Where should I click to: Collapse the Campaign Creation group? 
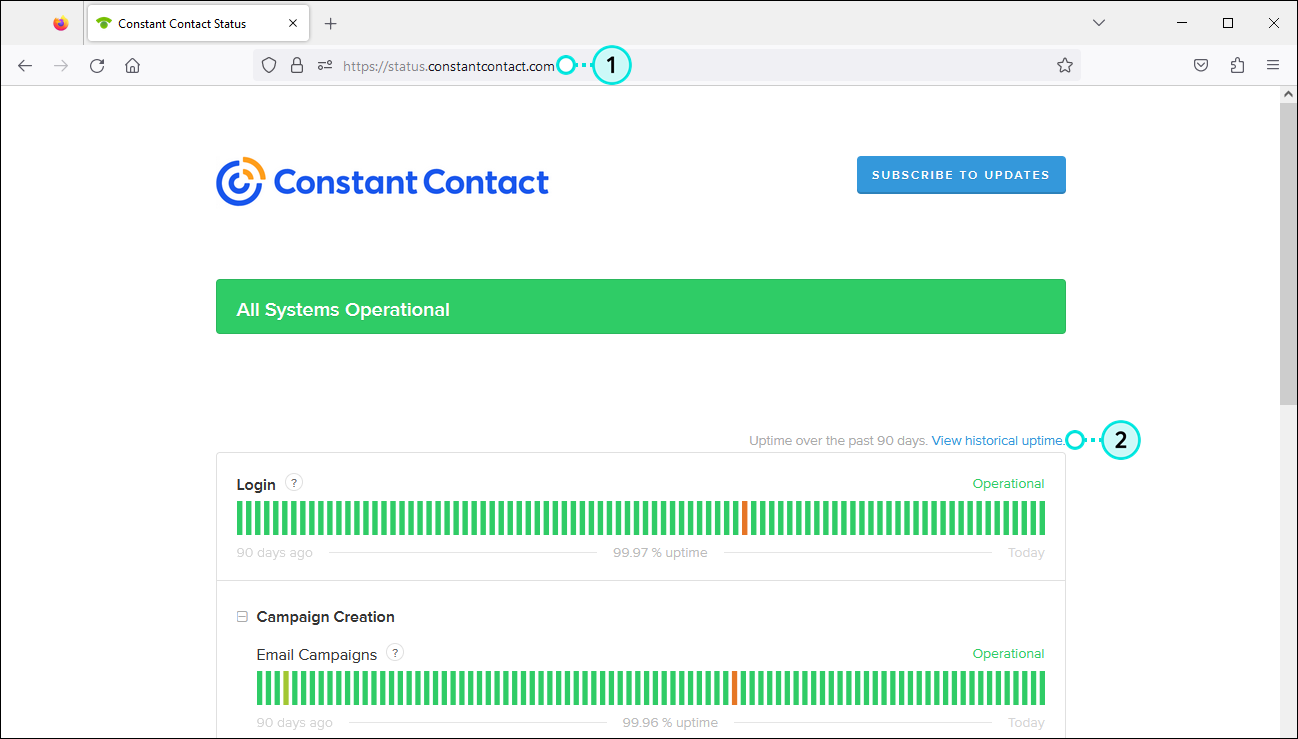tap(242, 617)
